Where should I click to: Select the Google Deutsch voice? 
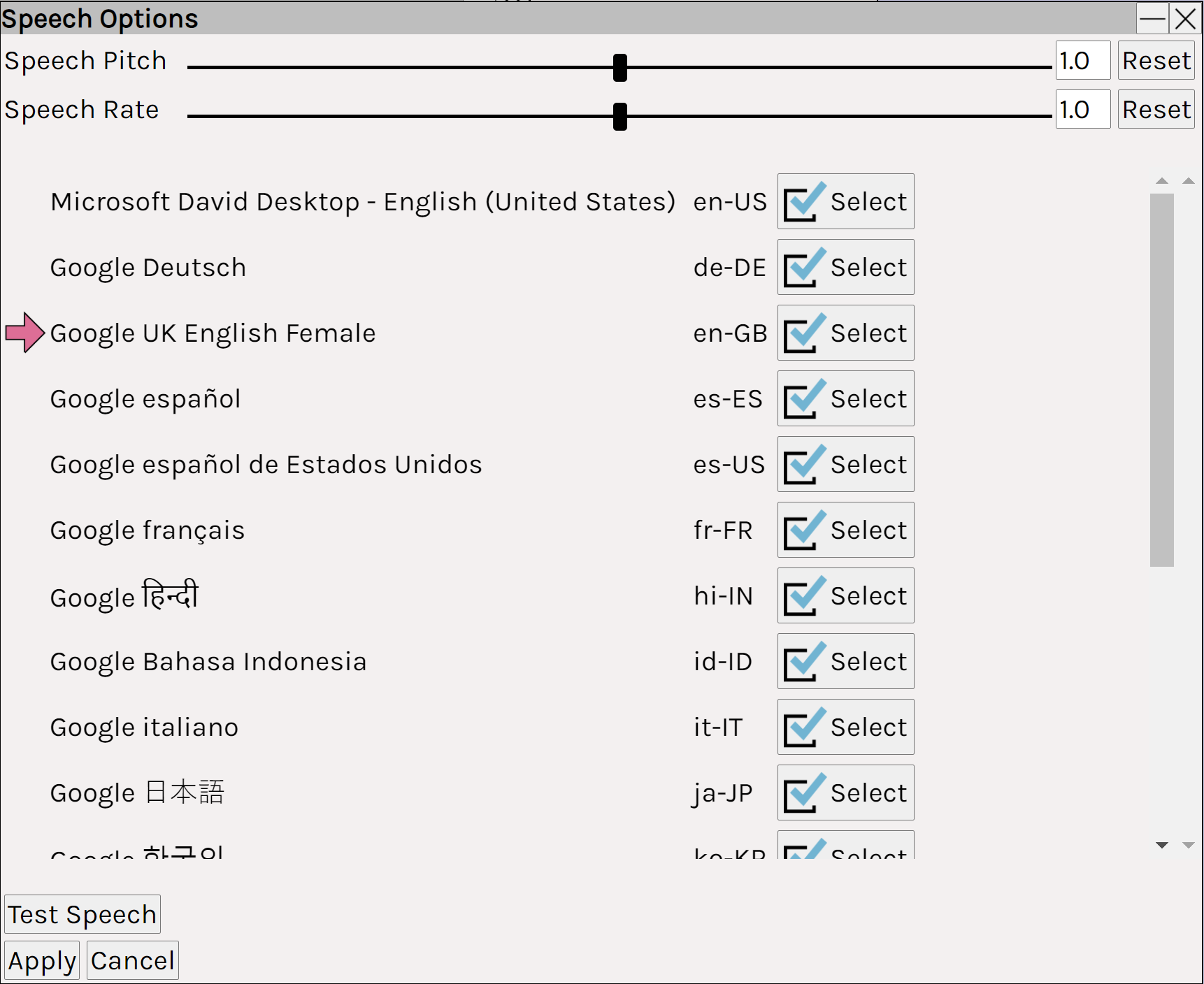click(x=845, y=267)
